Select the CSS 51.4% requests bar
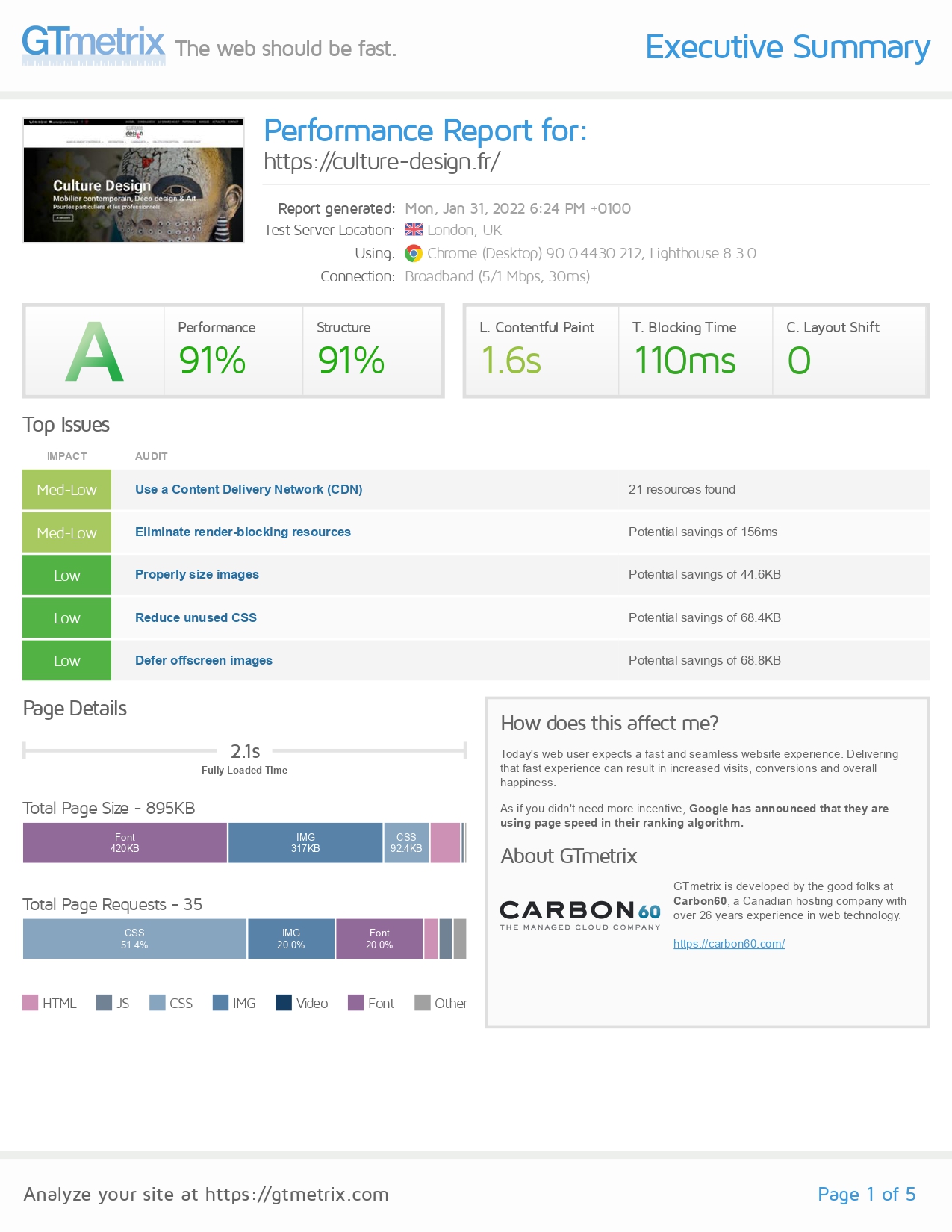The height and width of the screenshot is (1232, 952). (134, 939)
